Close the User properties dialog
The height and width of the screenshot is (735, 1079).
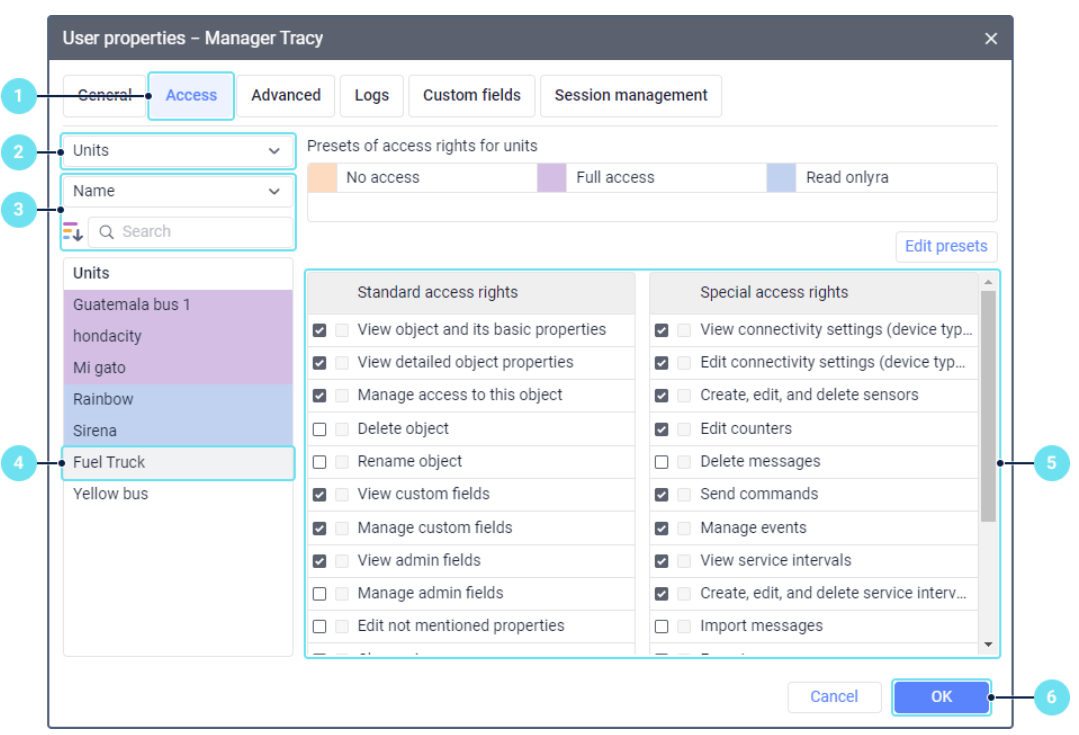click(990, 39)
